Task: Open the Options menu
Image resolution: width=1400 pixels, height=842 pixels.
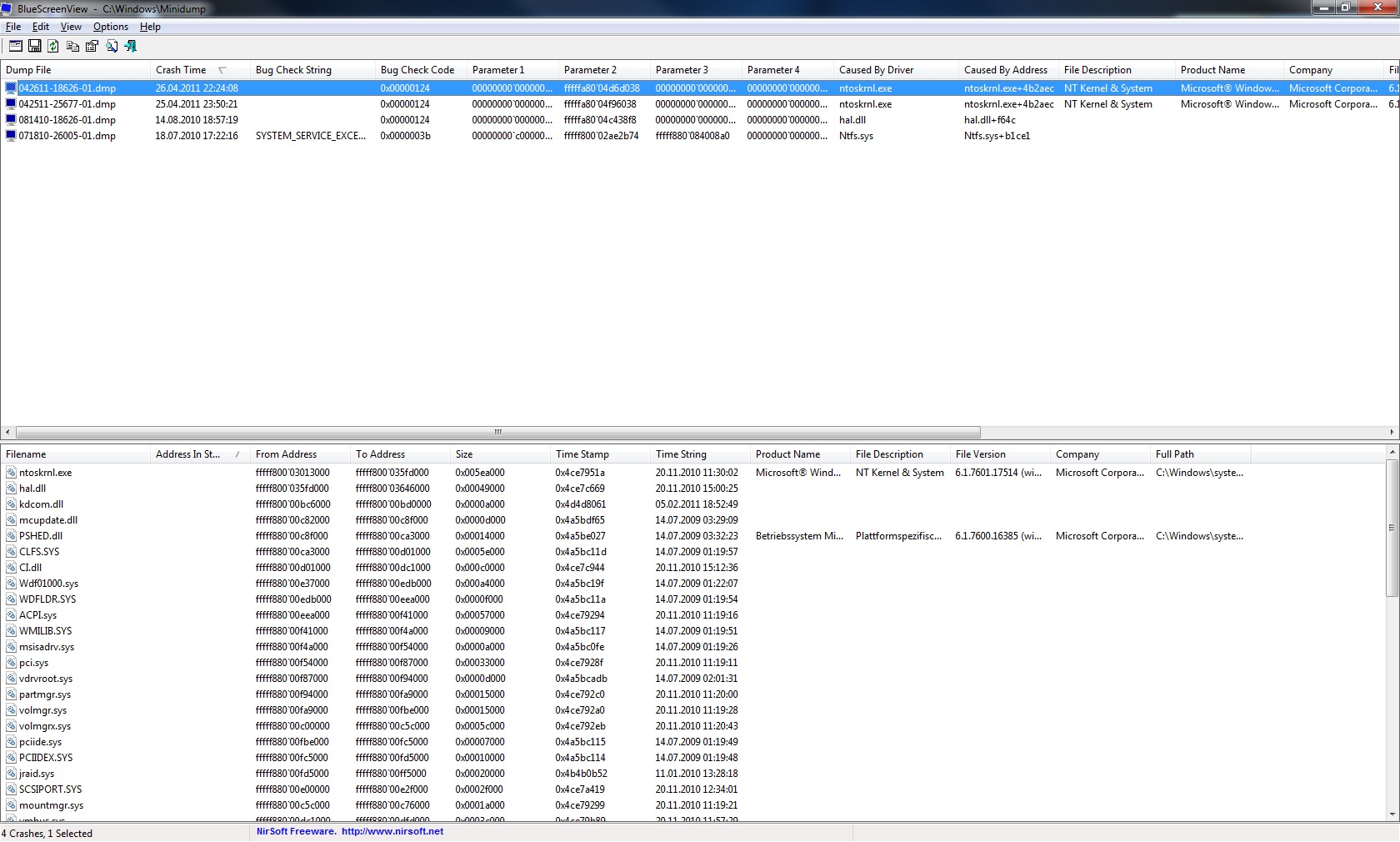Action: pos(111,27)
